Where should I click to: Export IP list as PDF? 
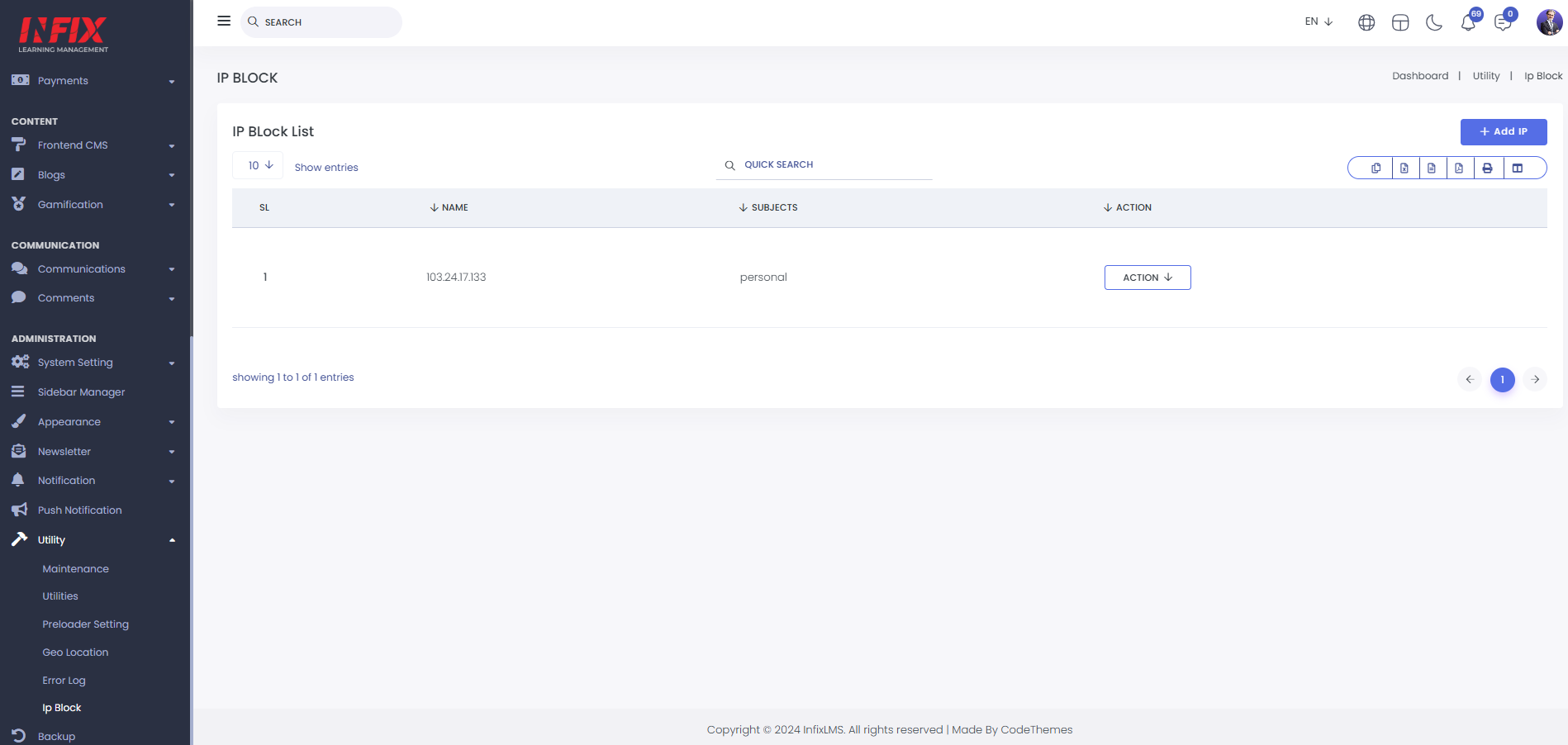click(1459, 168)
